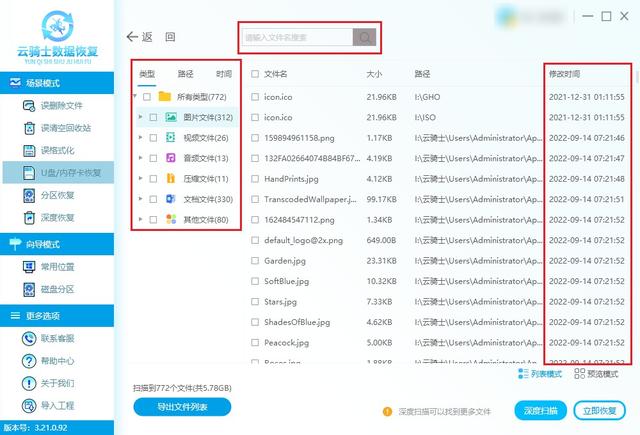The height and width of the screenshot is (435, 640).
Task: Click 所有类型 yellow folder icon
Action: click(x=165, y=96)
